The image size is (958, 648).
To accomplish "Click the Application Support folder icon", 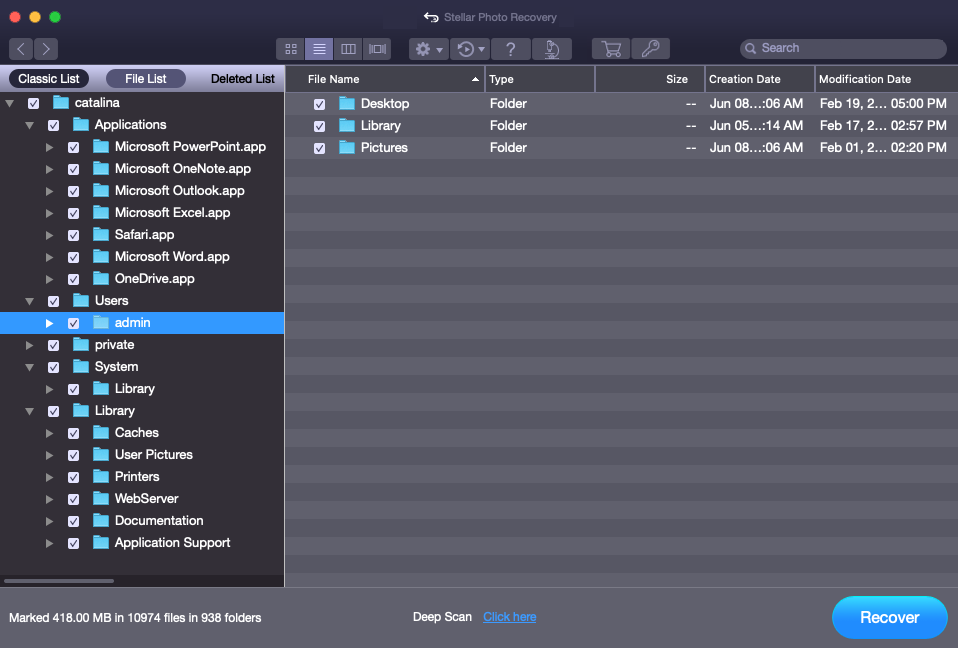I will (x=101, y=542).
